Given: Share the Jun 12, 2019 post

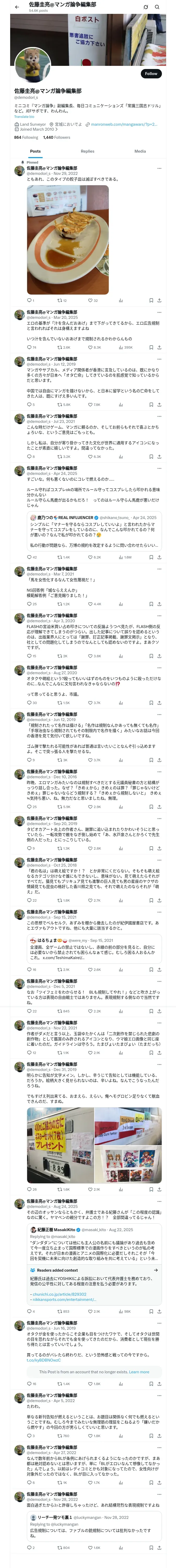Looking at the screenshot, I should pyautogui.click(x=159, y=404).
